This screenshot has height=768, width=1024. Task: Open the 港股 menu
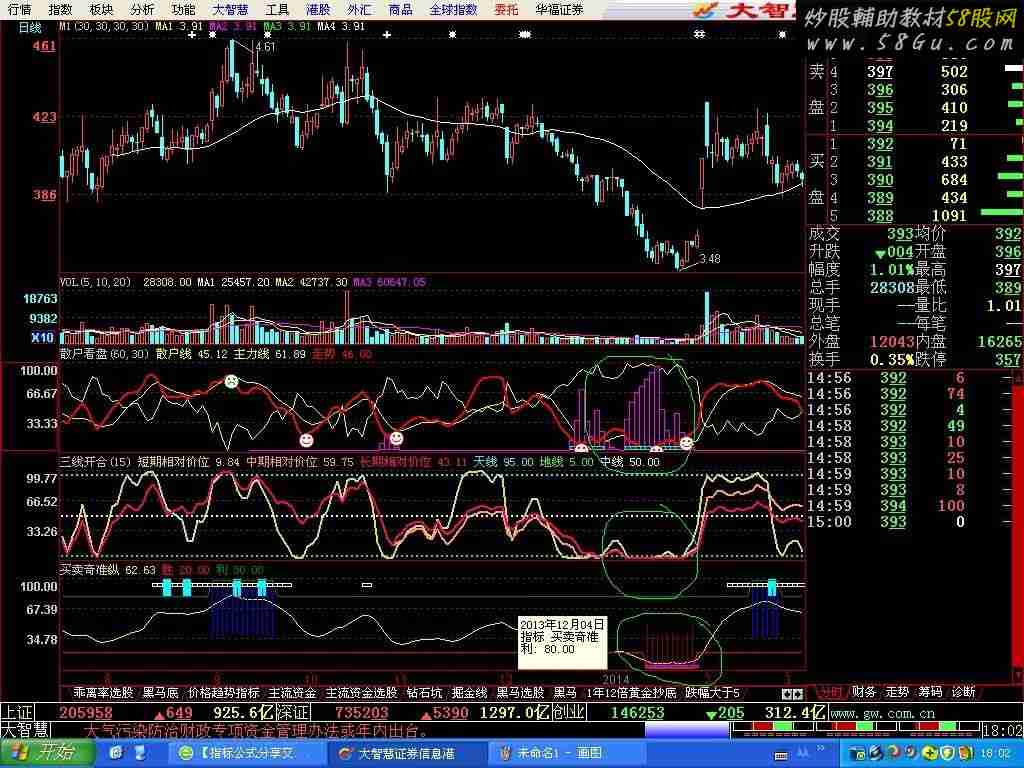tap(317, 9)
